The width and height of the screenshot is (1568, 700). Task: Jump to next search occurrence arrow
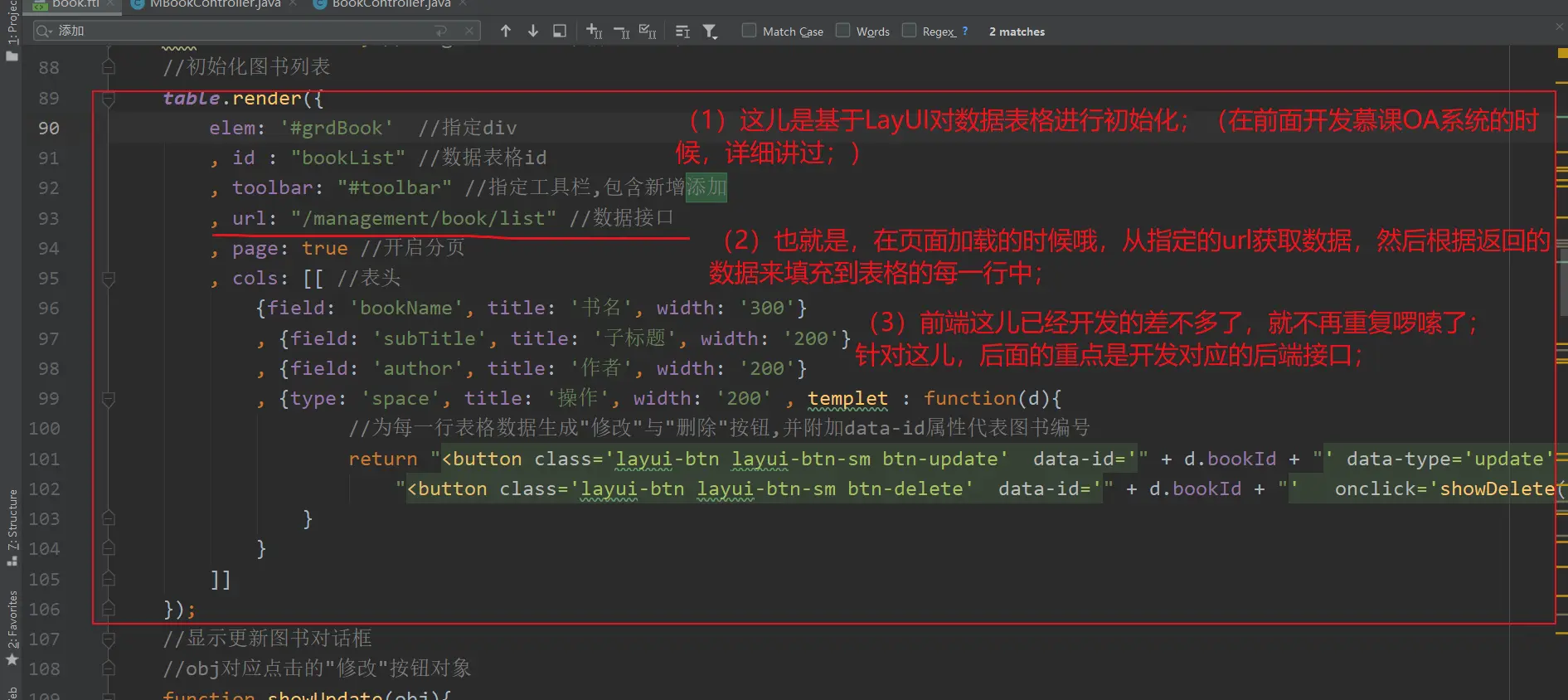[533, 32]
